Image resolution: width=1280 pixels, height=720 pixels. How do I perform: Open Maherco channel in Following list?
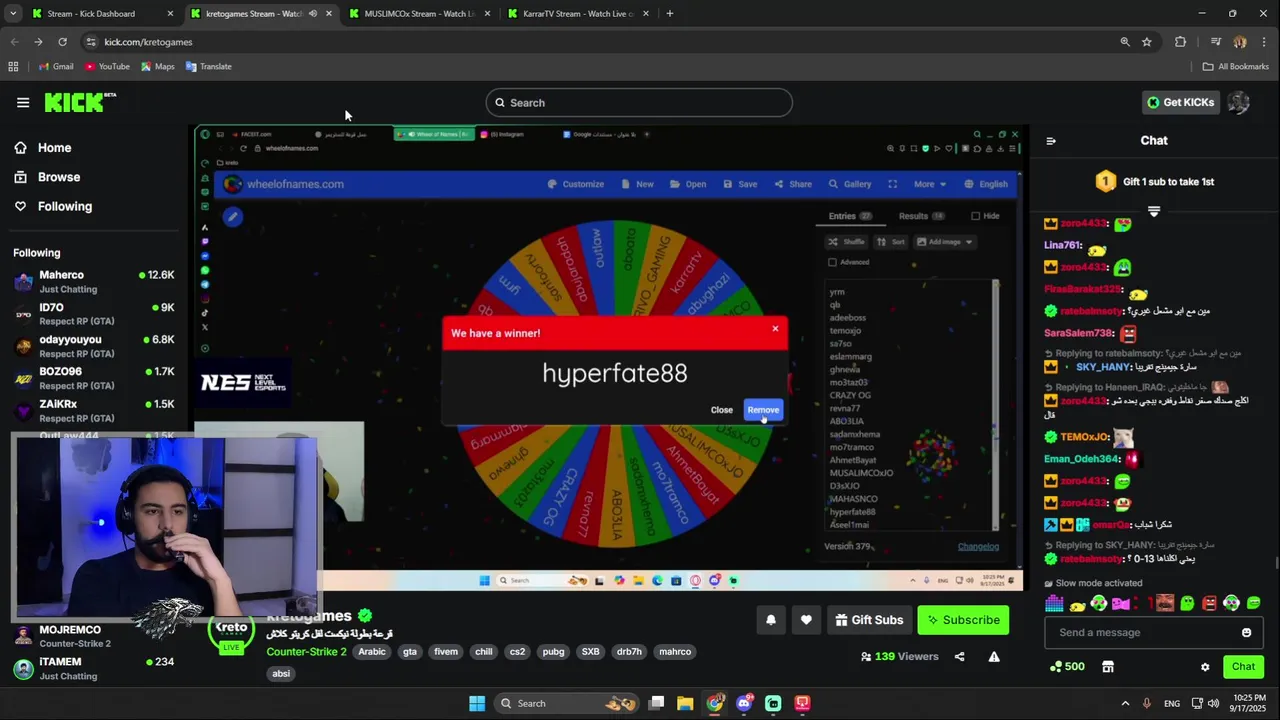(x=94, y=282)
